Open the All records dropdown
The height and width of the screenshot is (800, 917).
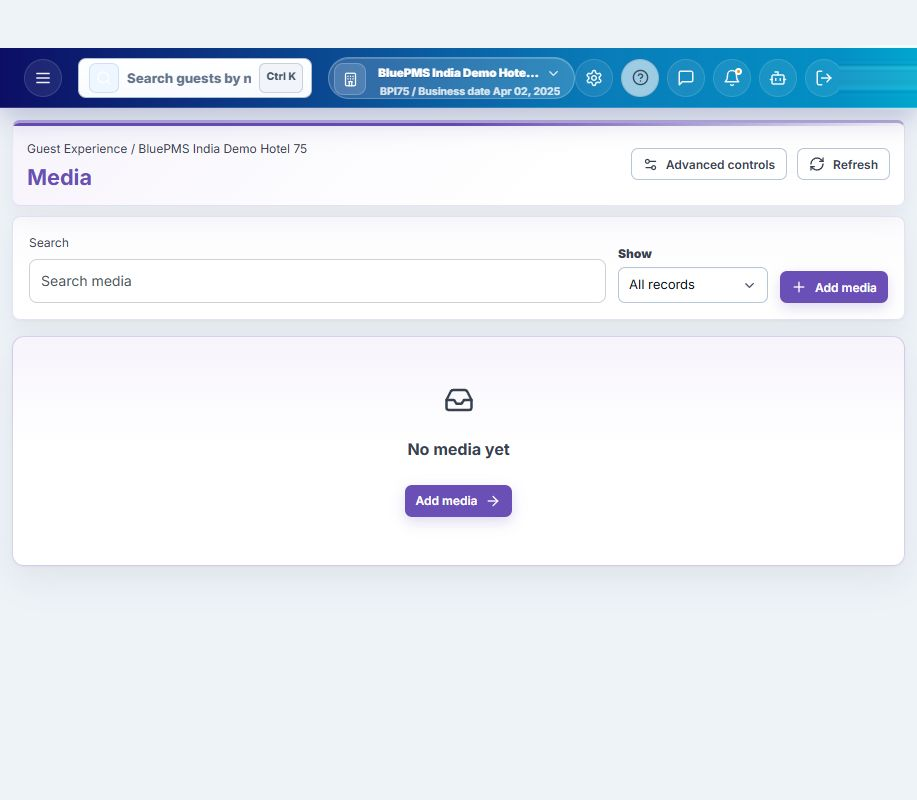(x=692, y=285)
